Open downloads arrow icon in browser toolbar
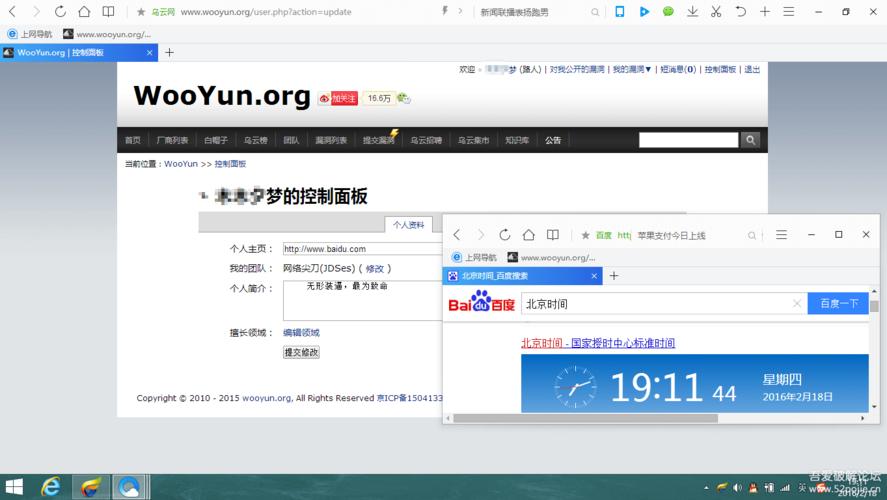Viewport: 887px width, 500px height. [x=692, y=11]
